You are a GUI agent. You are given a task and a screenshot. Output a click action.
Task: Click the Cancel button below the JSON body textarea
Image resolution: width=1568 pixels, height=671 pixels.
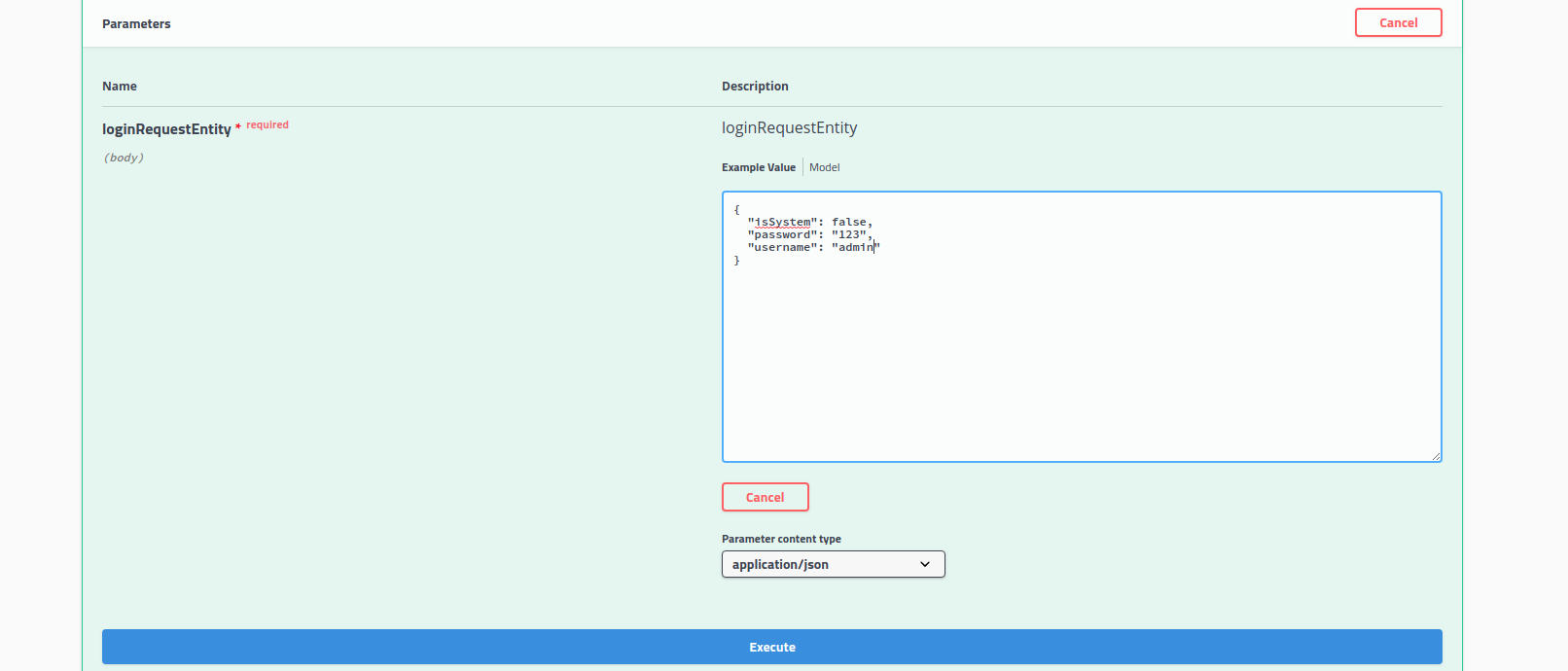click(x=765, y=497)
